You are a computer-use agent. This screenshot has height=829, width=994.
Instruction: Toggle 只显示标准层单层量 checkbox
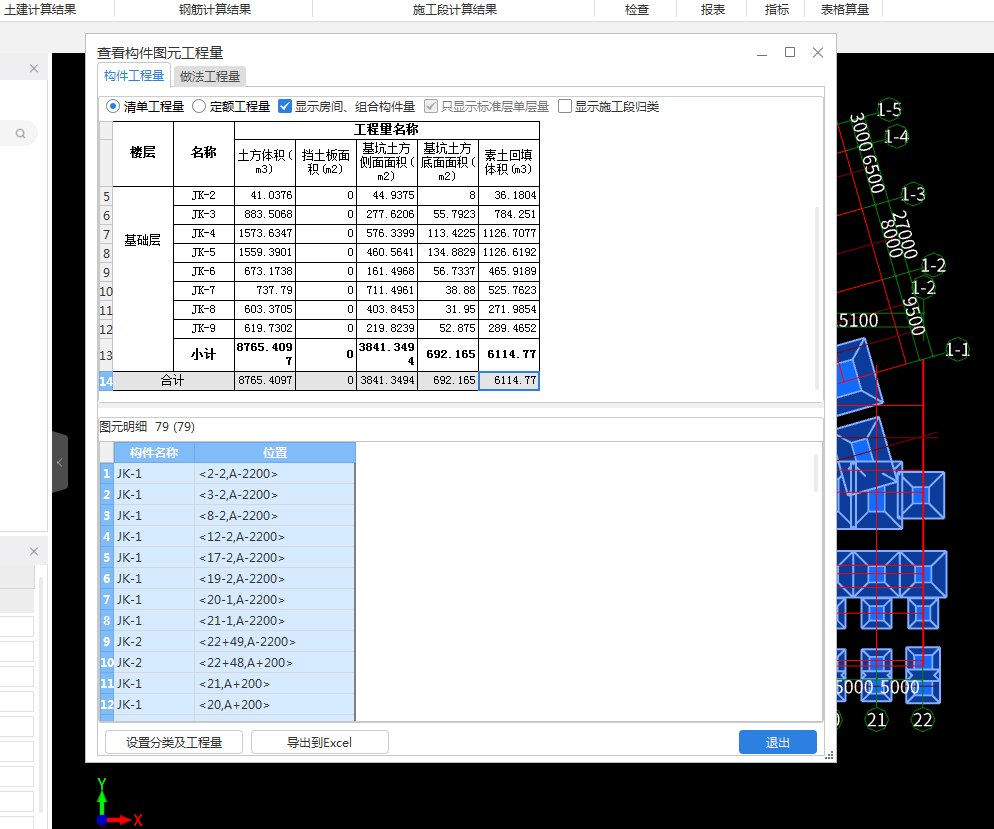point(431,106)
